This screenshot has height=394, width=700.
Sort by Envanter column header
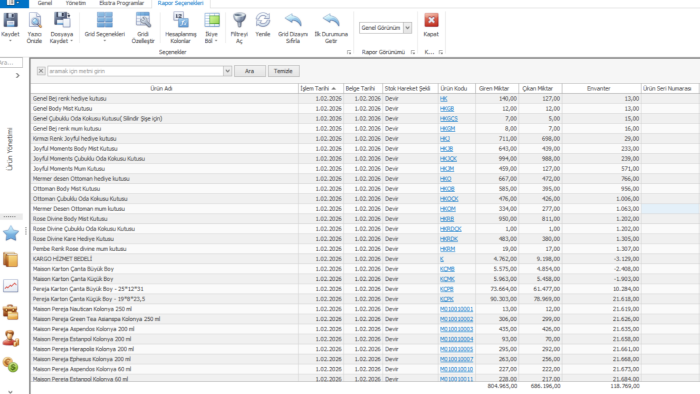601,88
